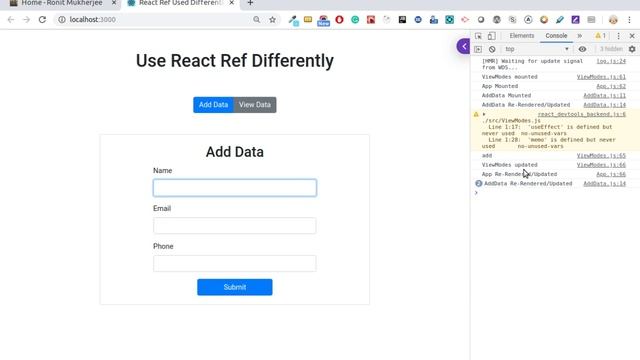Create a live expression with the eye icon
640x360 pixels.
click(x=582, y=49)
